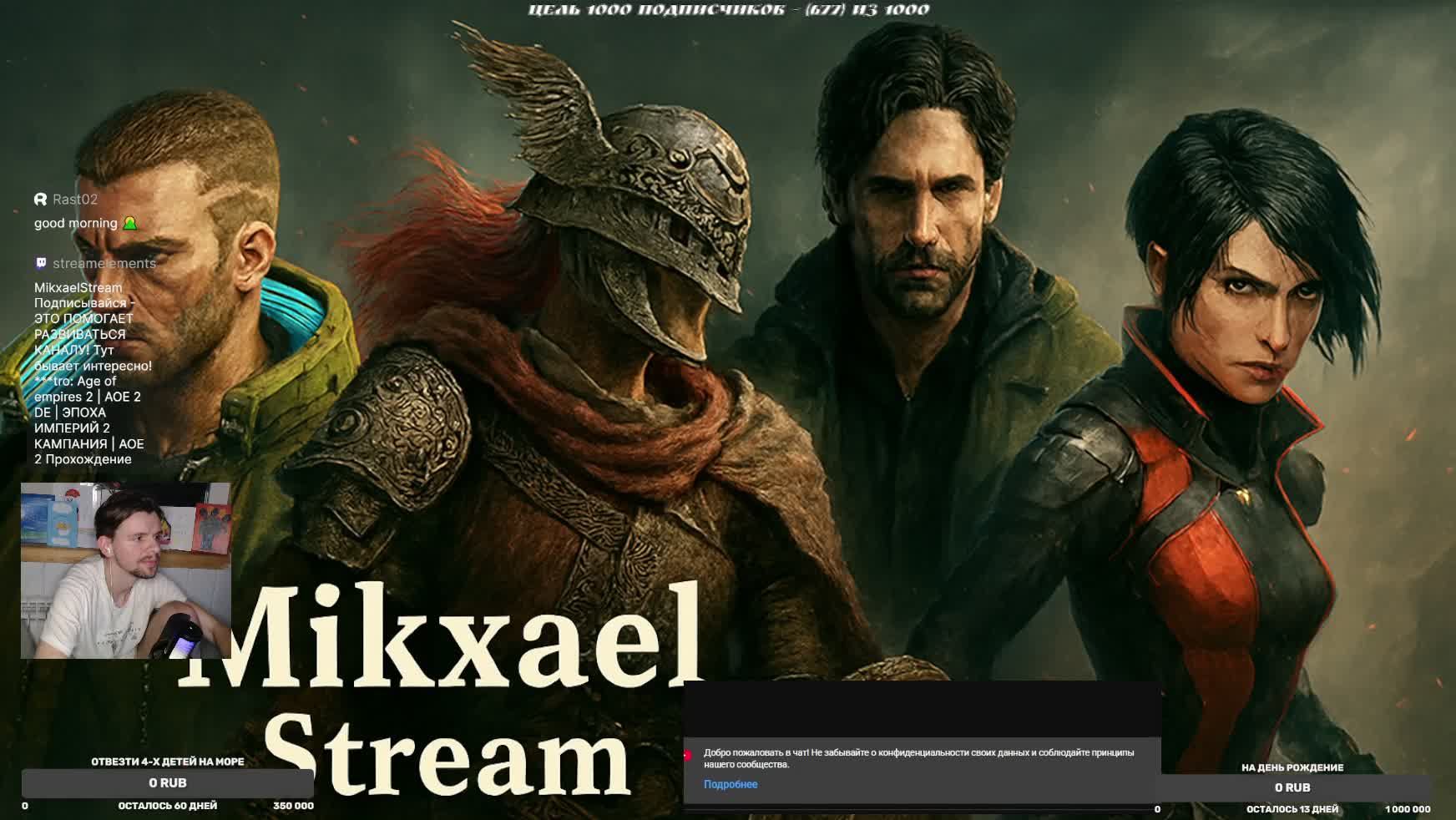The height and width of the screenshot is (820, 1456).
Task: Click the streamelements message starting 'MikxaelStream Подписывайся'
Action: pos(94,373)
